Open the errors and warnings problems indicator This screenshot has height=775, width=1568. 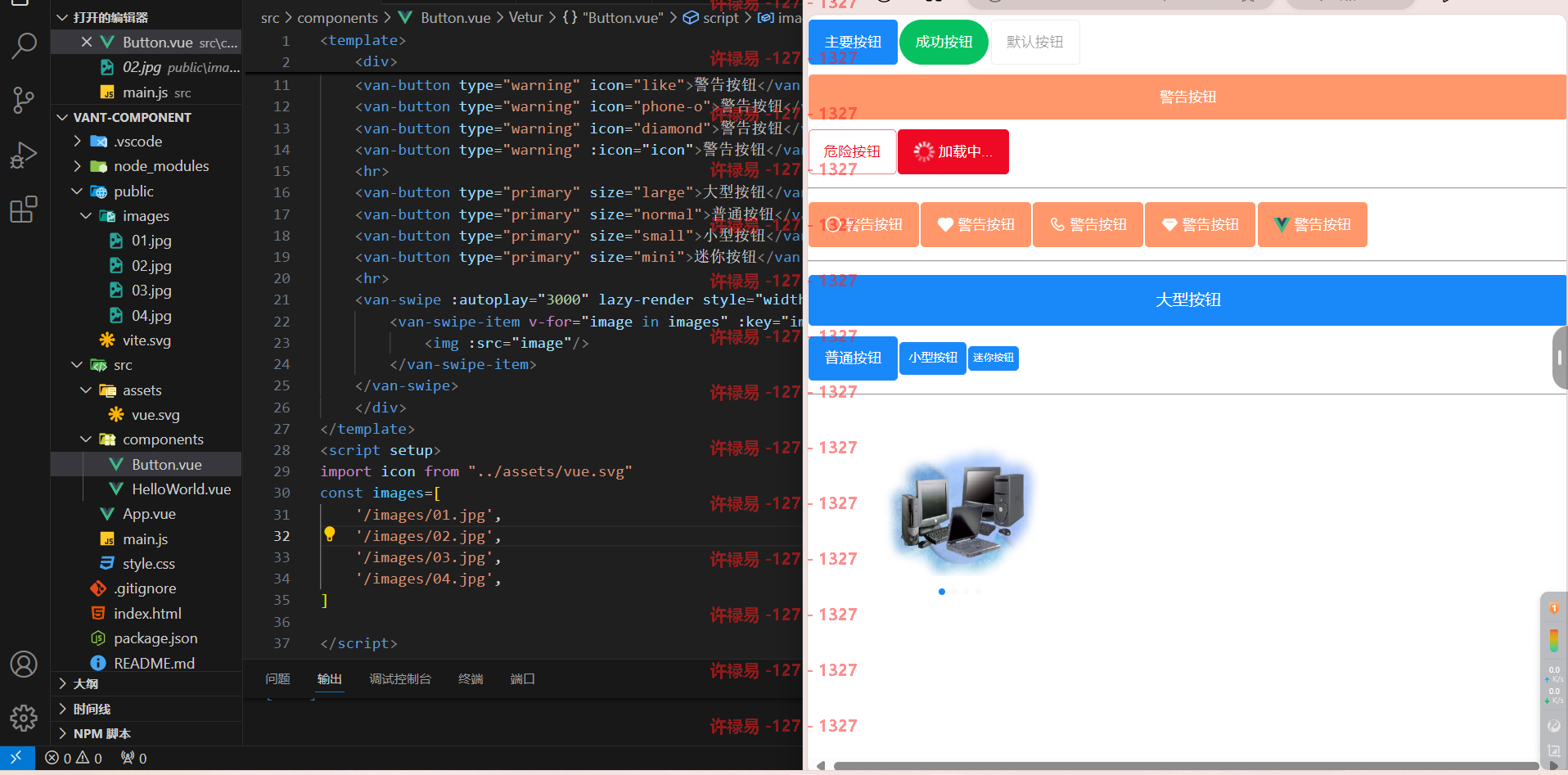(74, 758)
